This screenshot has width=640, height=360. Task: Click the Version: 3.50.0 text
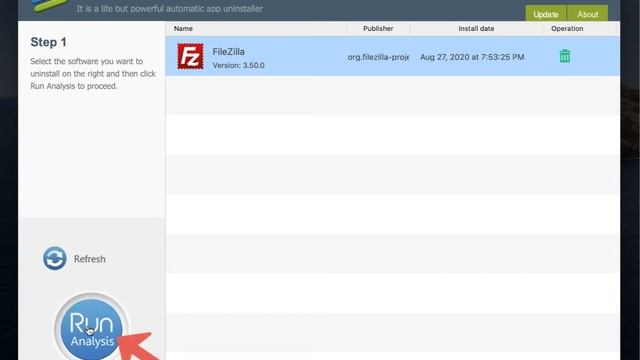[238, 65]
